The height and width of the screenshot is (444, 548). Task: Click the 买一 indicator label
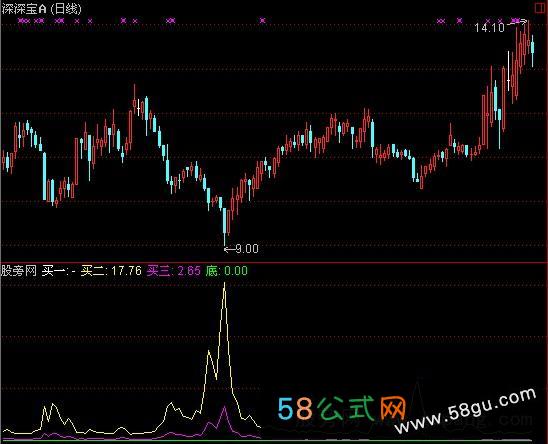(59, 271)
